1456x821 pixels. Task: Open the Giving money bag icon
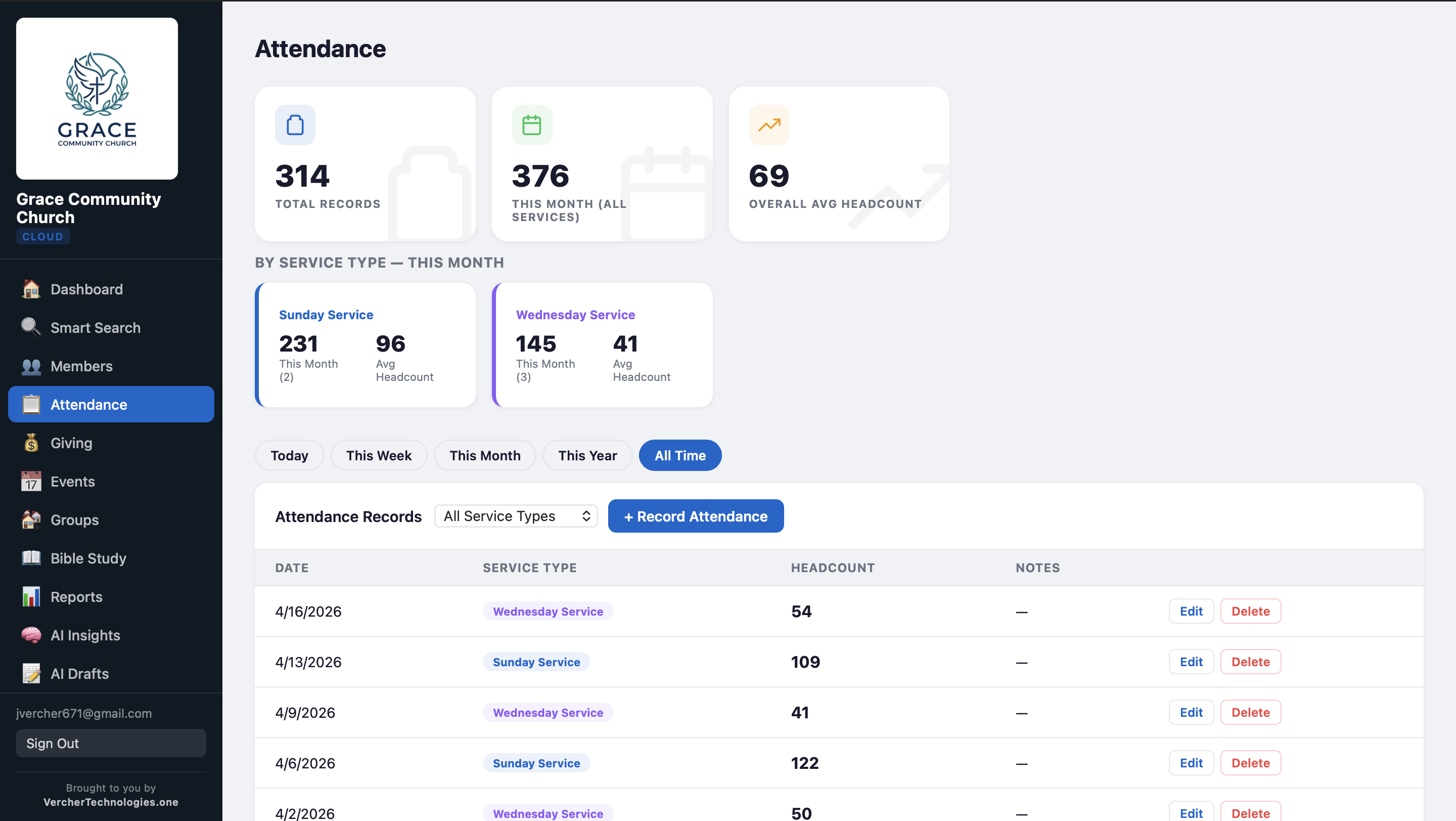pos(31,443)
